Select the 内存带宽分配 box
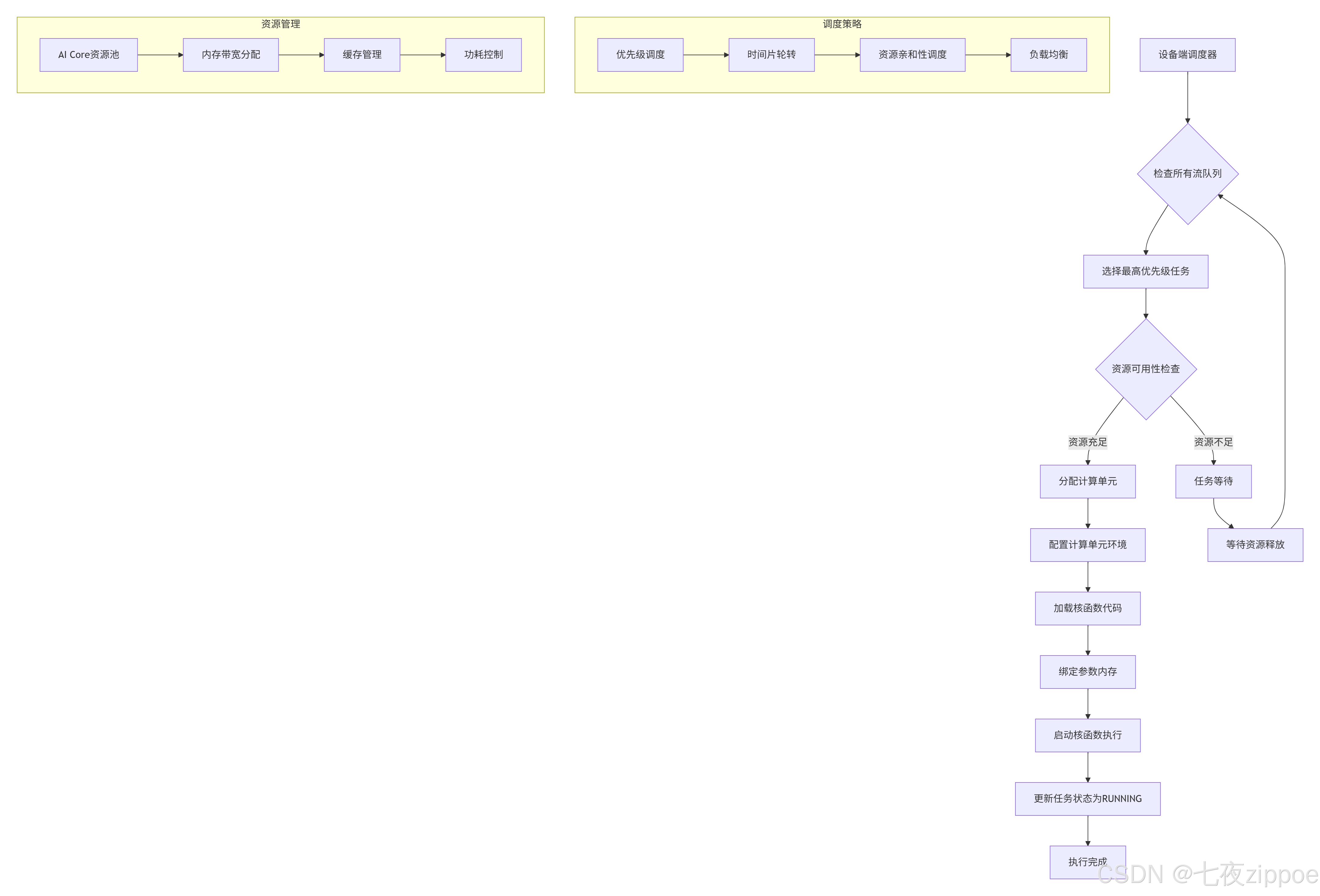The image size is (1320, 896). 231,55
